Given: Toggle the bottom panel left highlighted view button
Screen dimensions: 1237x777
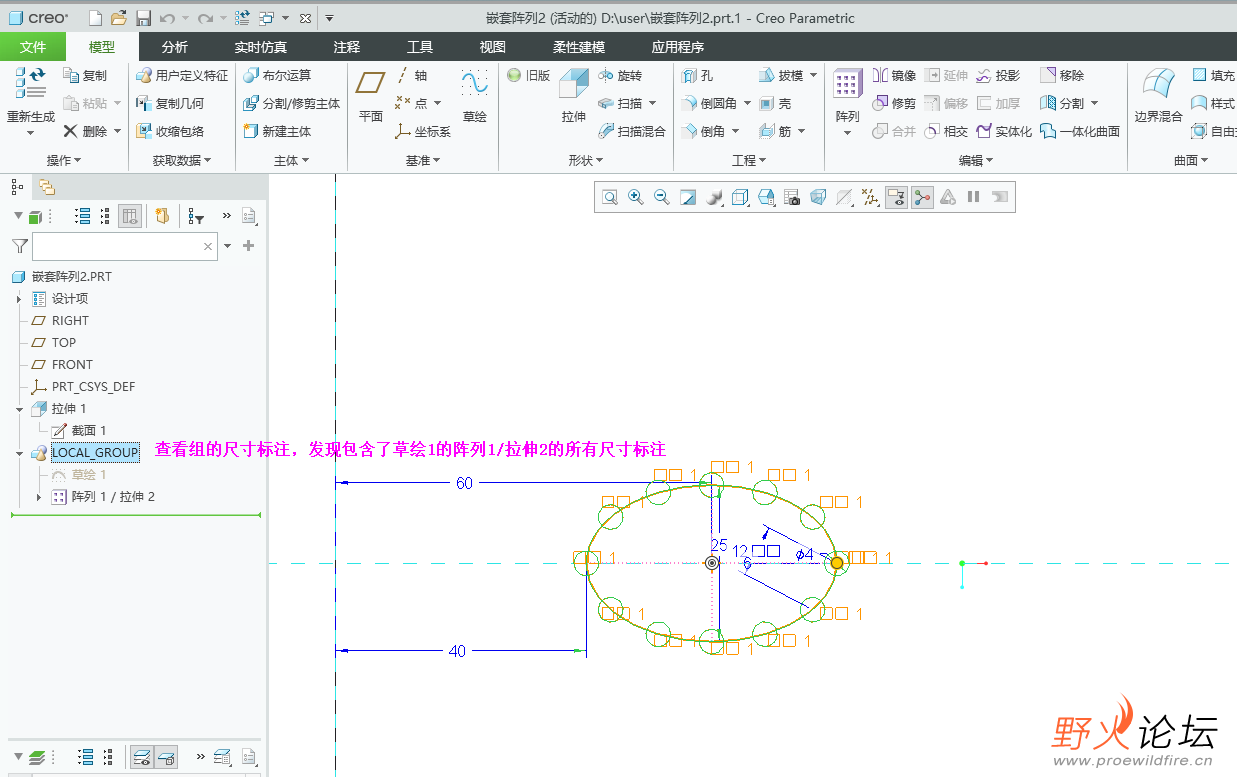Looking at the screenshot, I should click(141, 757).
